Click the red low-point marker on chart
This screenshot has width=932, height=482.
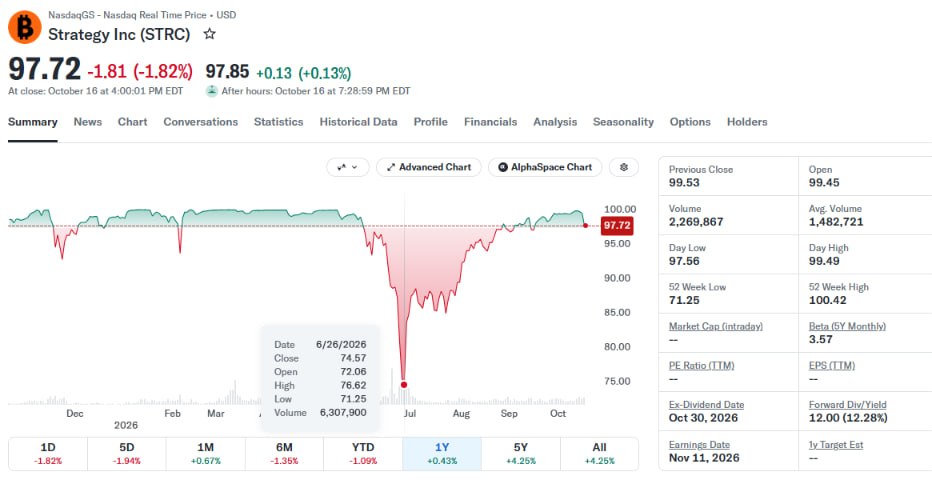click(x=404, y=385)
